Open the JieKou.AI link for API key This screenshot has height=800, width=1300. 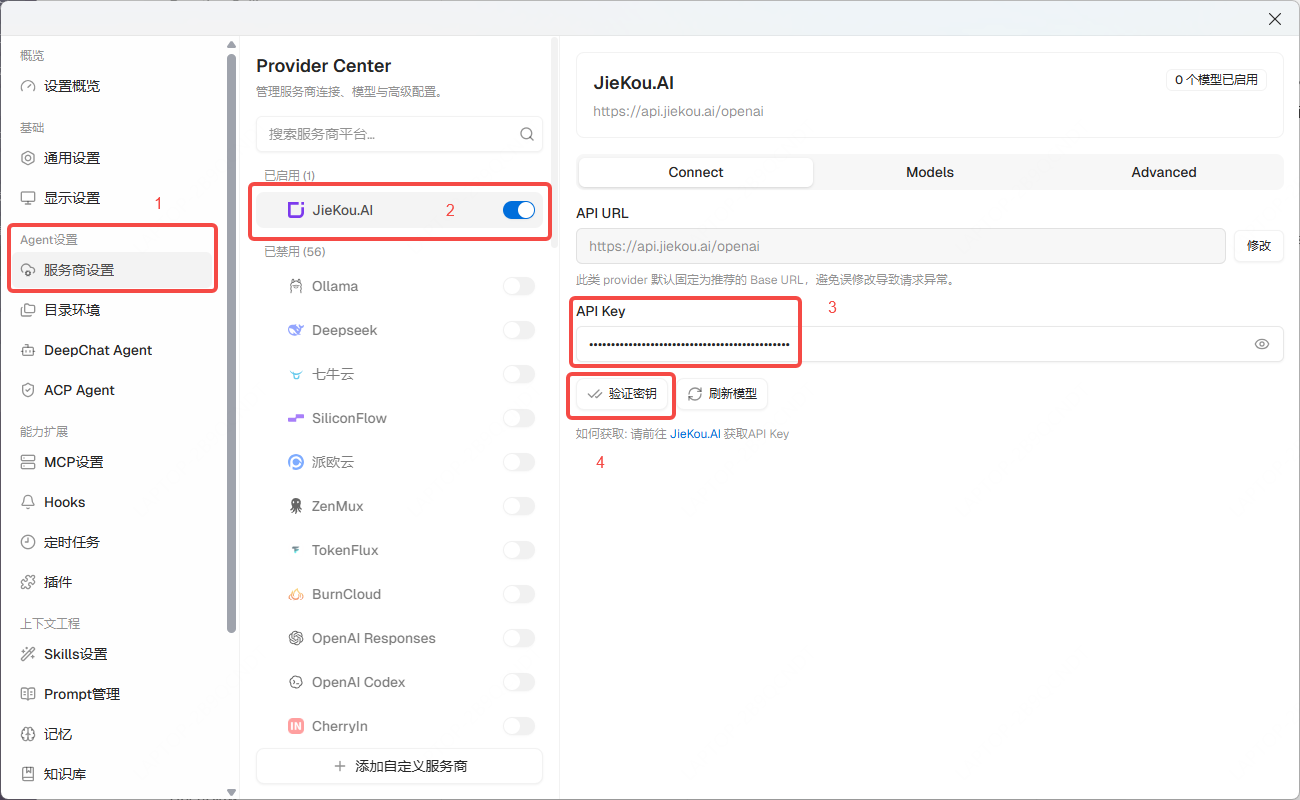695,434
